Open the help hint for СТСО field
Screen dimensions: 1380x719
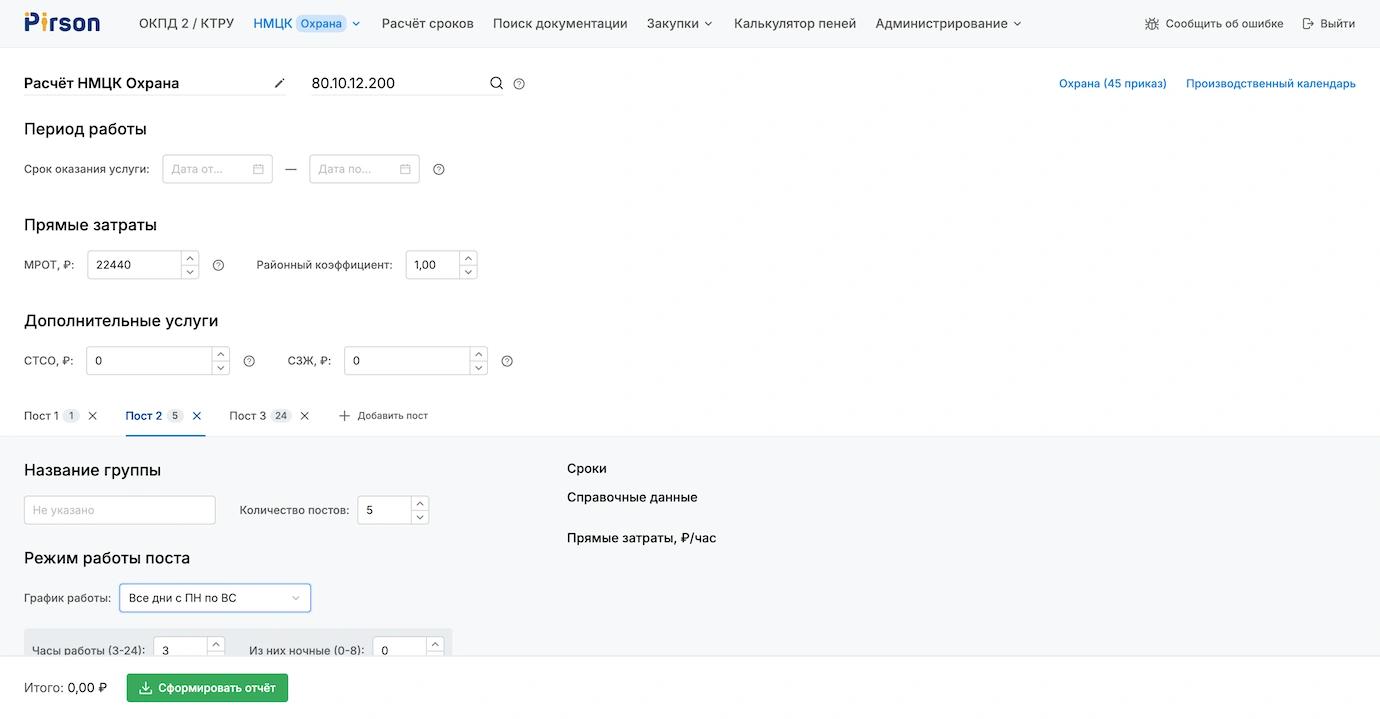[249, 362]
